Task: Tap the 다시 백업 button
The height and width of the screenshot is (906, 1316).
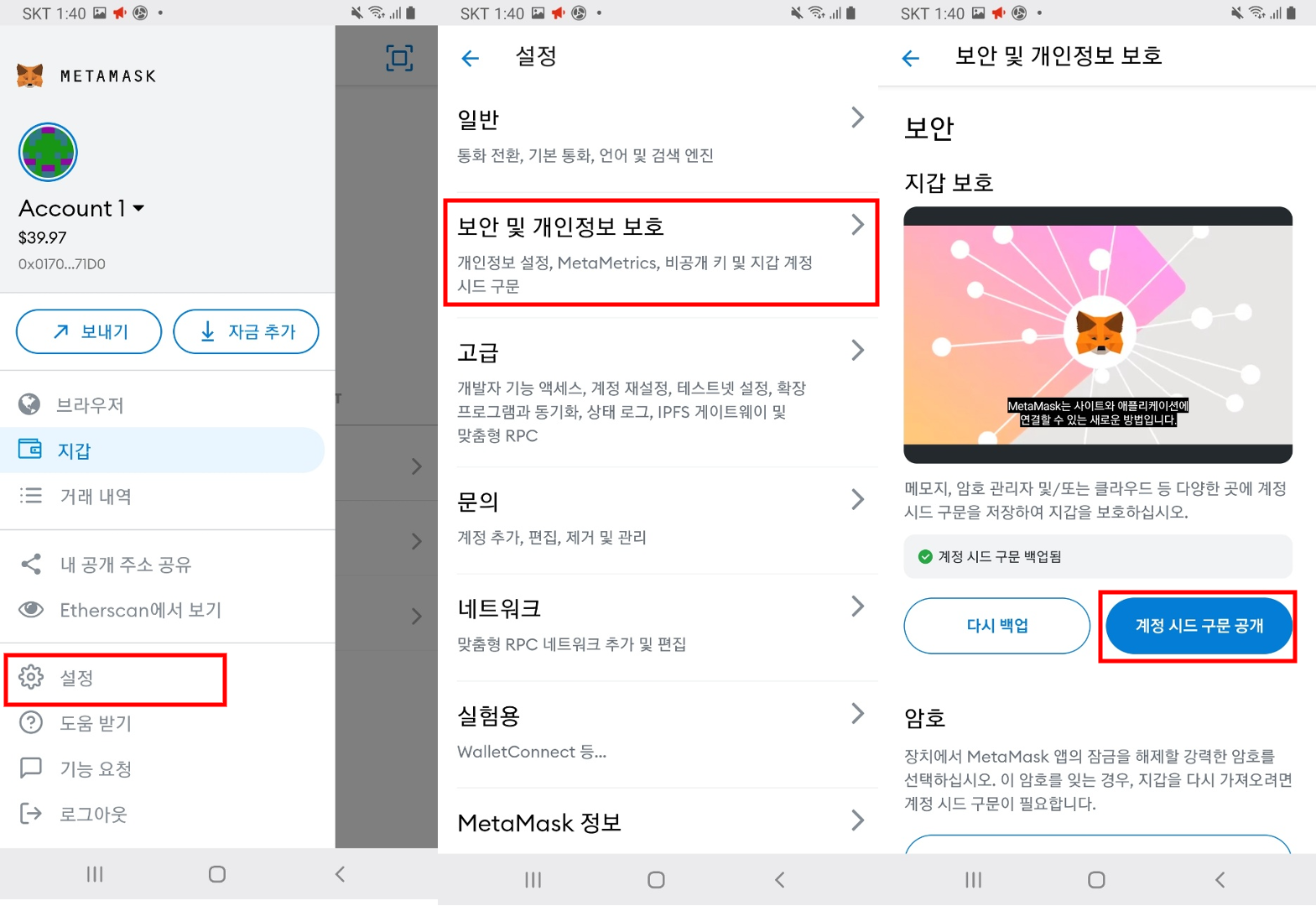Action: (997, 625)
